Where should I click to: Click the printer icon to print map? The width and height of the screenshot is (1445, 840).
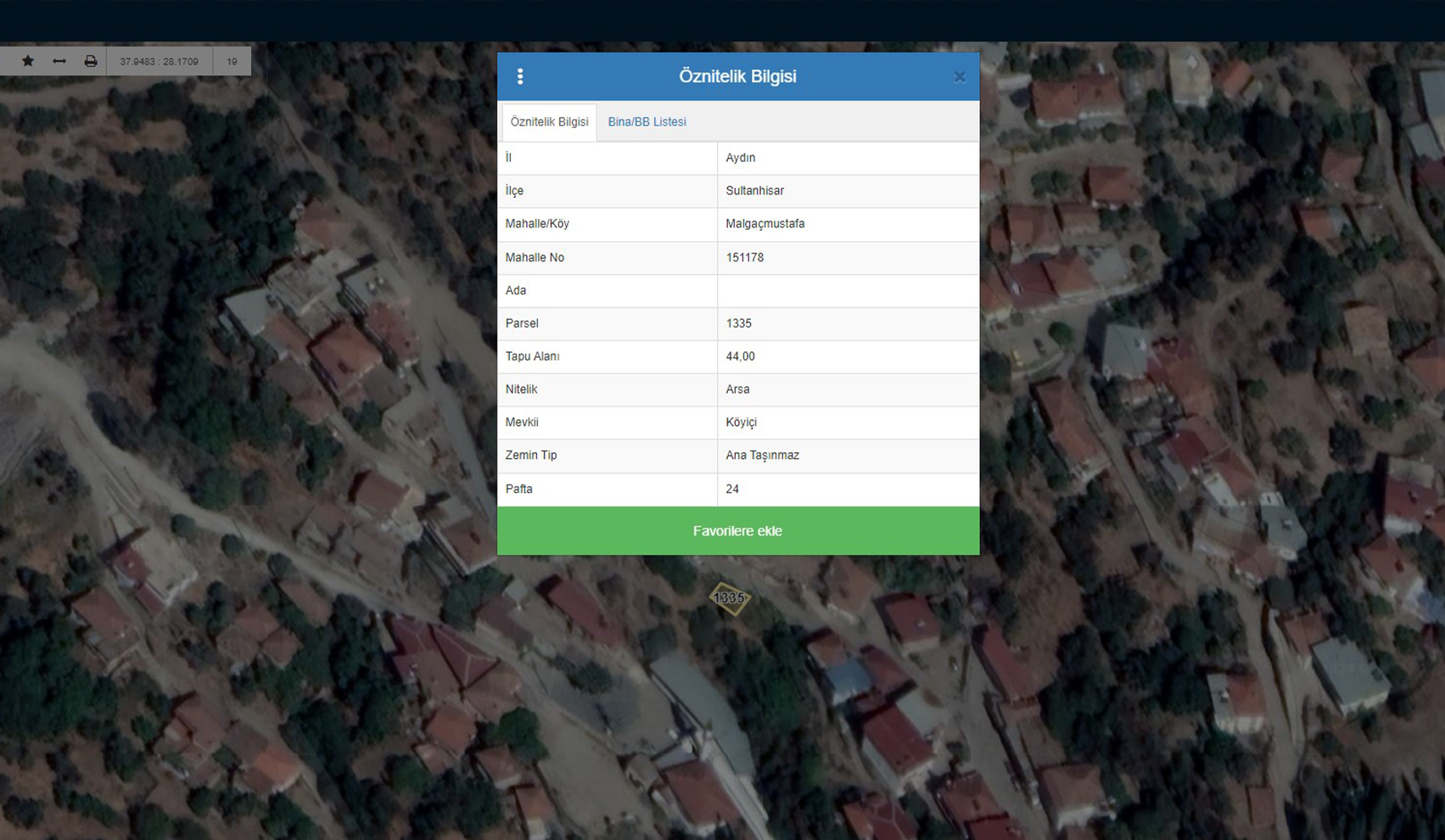click(91, 61)
